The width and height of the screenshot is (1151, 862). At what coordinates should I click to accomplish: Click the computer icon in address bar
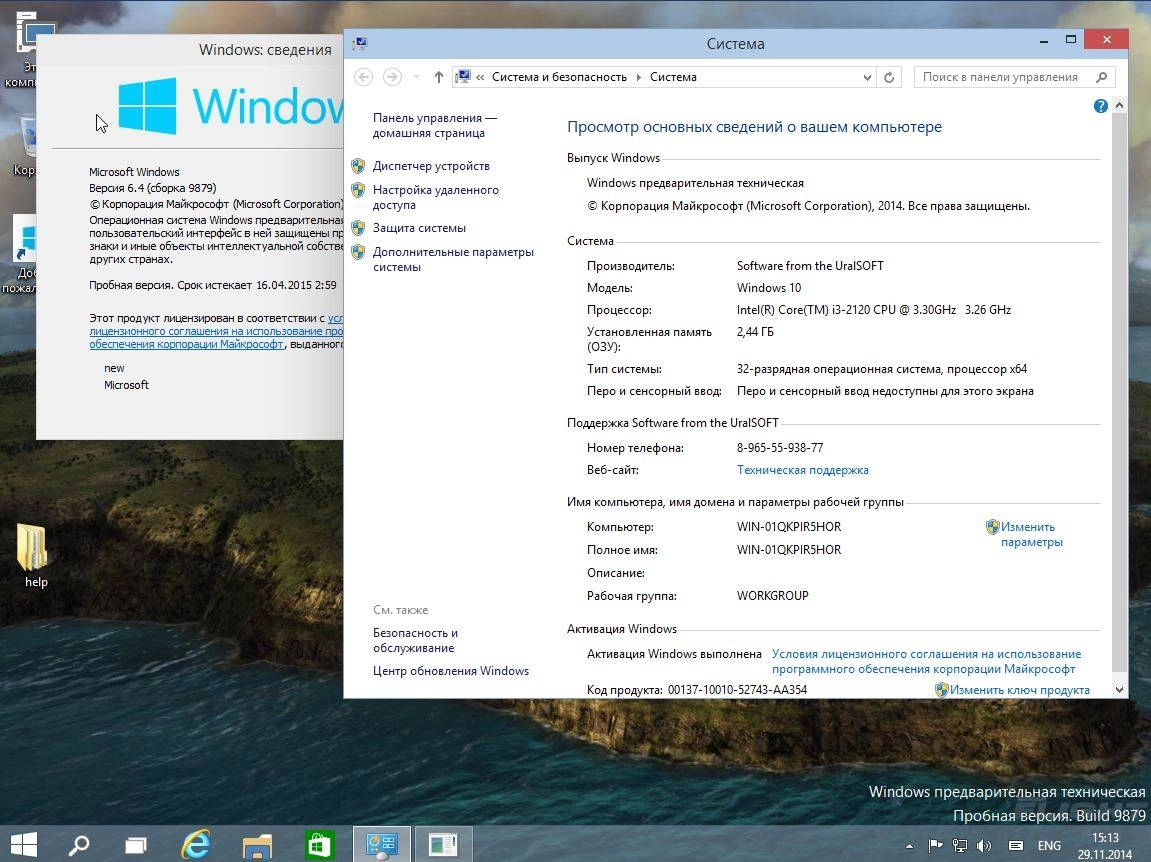coord(462,76)
